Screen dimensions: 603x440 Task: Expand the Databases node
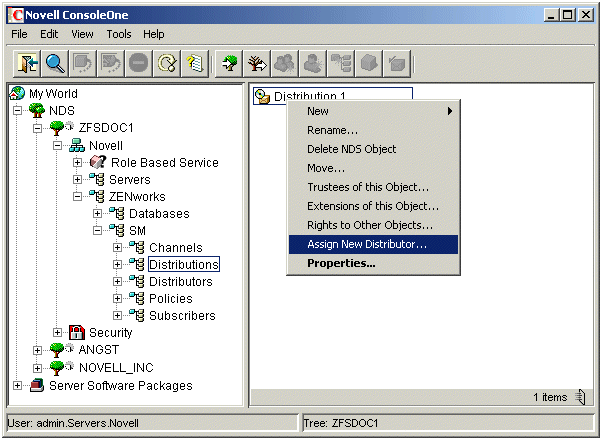tap(97, 213)
